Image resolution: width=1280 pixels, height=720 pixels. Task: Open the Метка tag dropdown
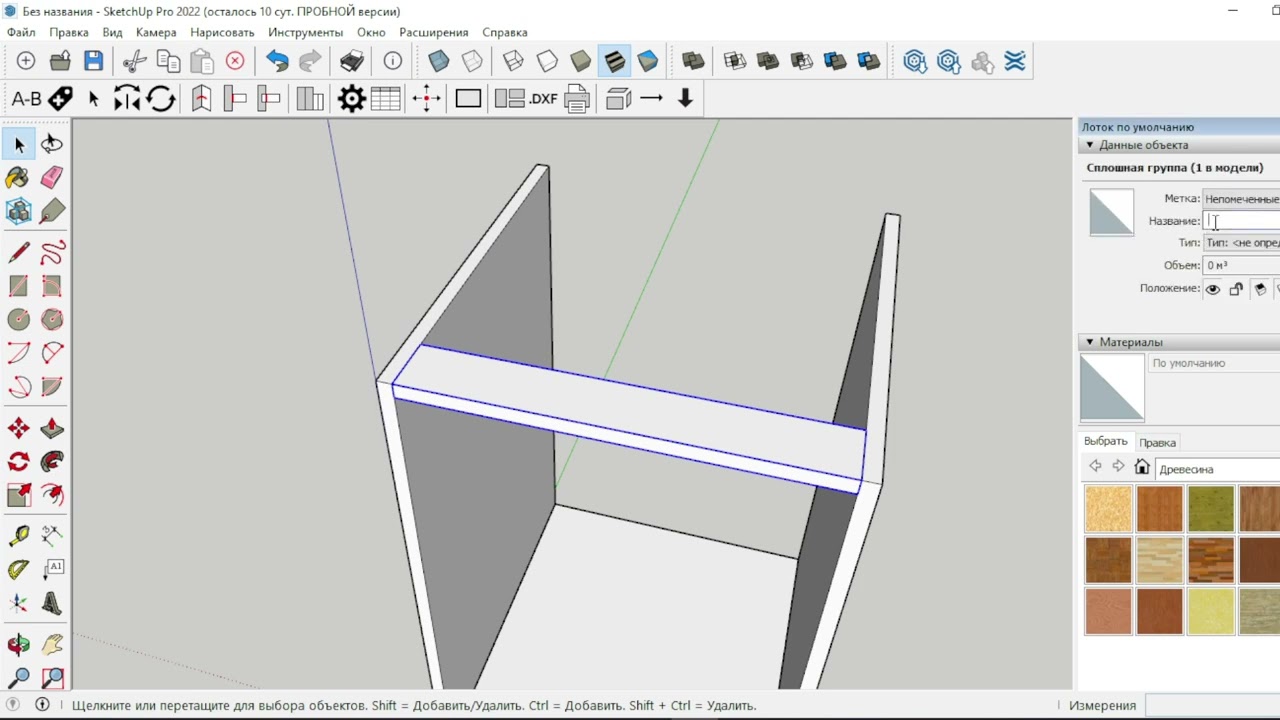(x=1241, y=199)
